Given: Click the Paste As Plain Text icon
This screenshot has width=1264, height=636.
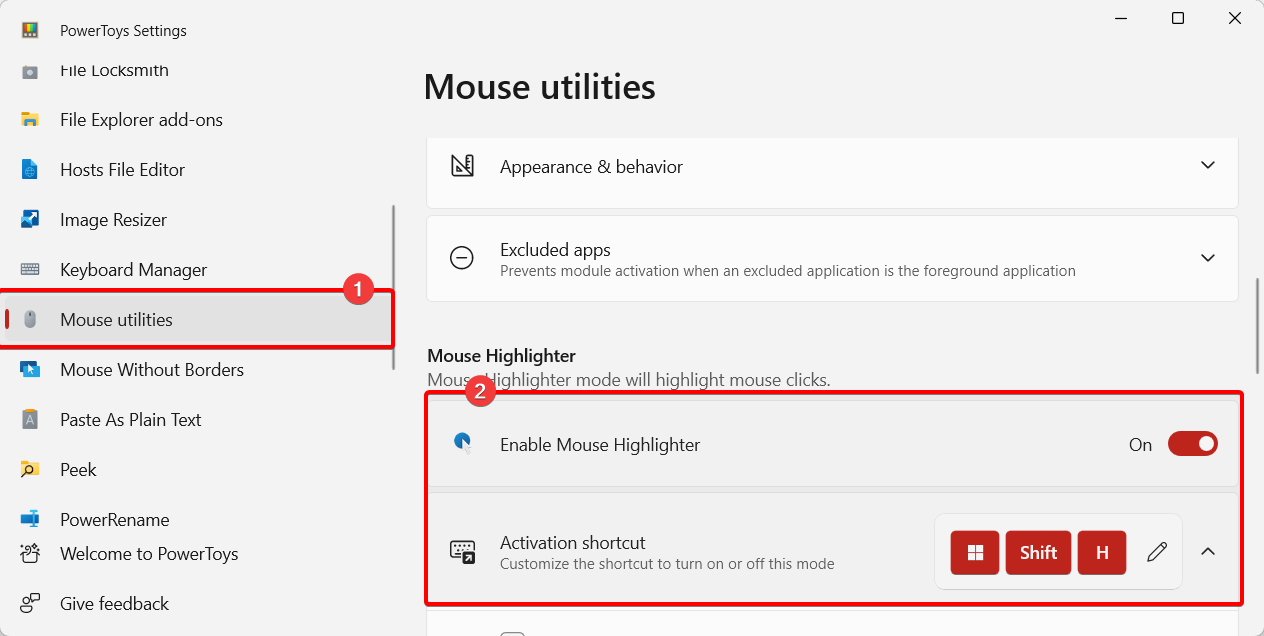Looking at the screenshot, I should [30, 420].
